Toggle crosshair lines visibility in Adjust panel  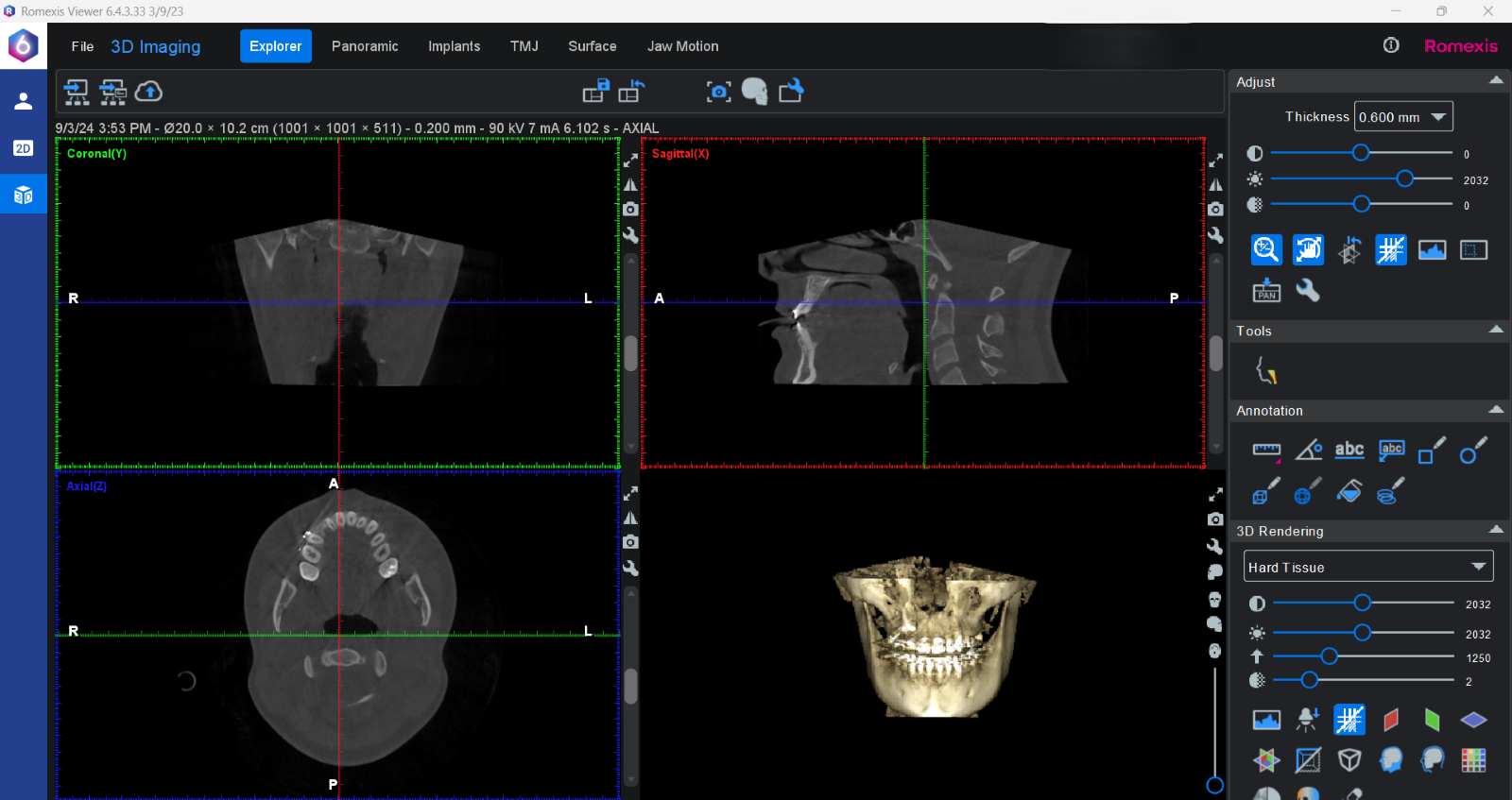pos(1390,250)
